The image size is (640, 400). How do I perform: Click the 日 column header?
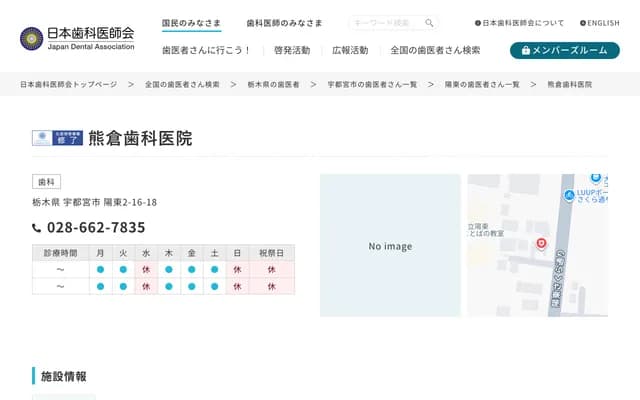(237, 253)
